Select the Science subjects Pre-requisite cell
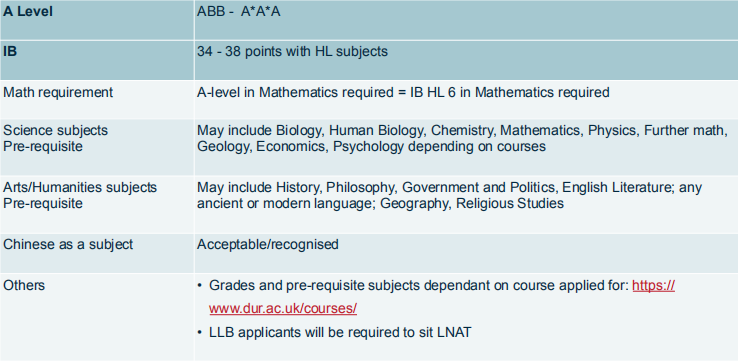738x361 pixels. [97, 147]
